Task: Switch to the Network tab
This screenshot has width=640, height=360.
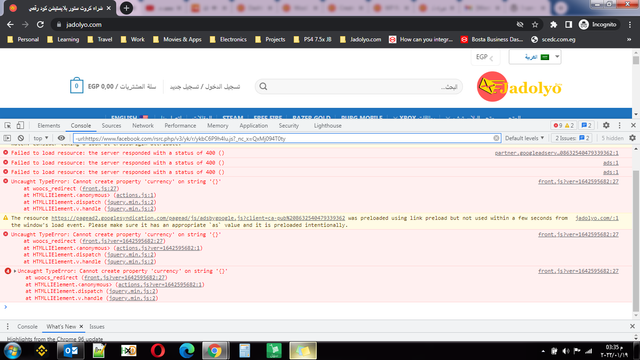Action: pyautogui.click(x=143, y=126)
